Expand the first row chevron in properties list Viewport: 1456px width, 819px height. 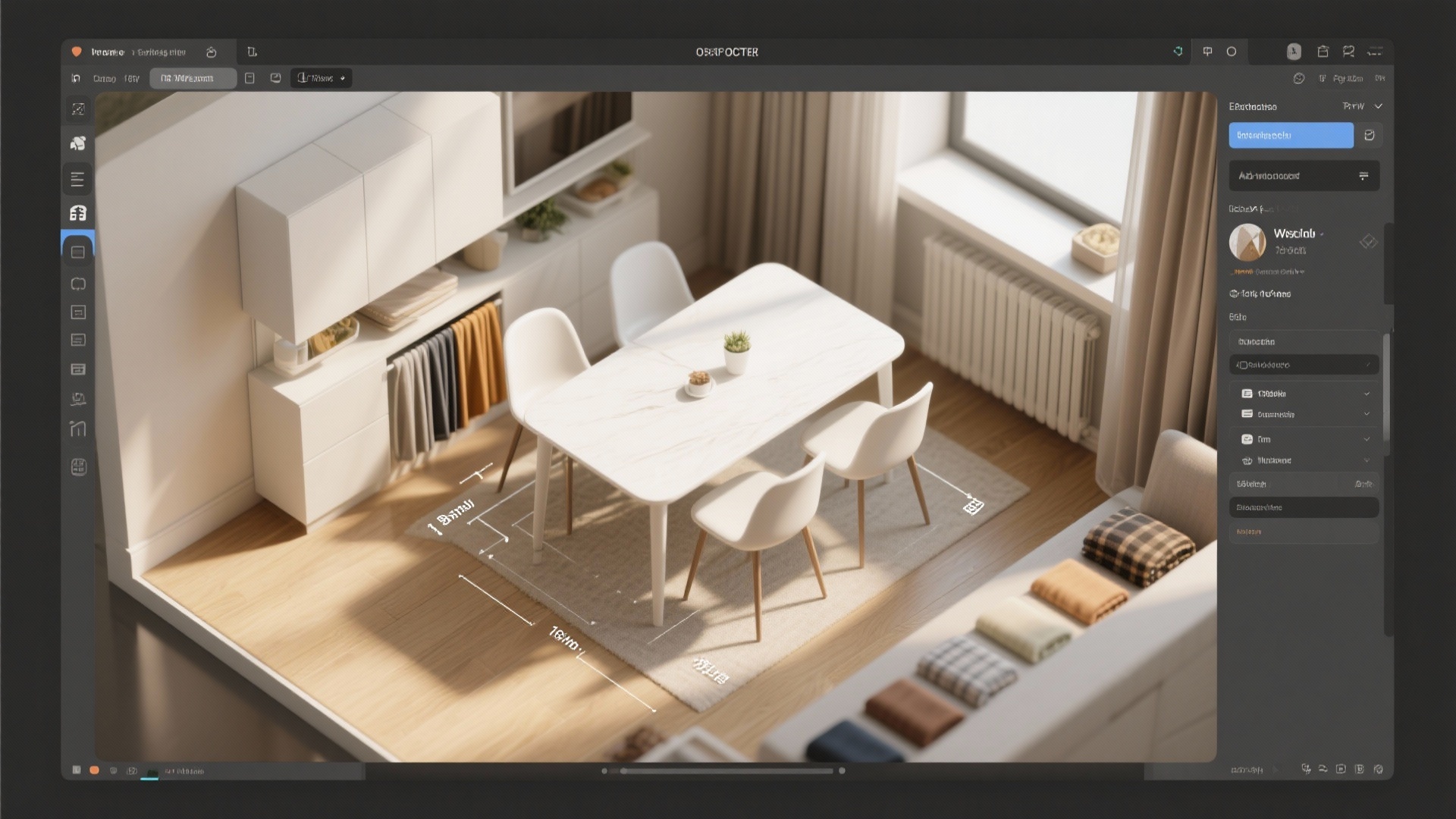click(x=1367, y=394)
